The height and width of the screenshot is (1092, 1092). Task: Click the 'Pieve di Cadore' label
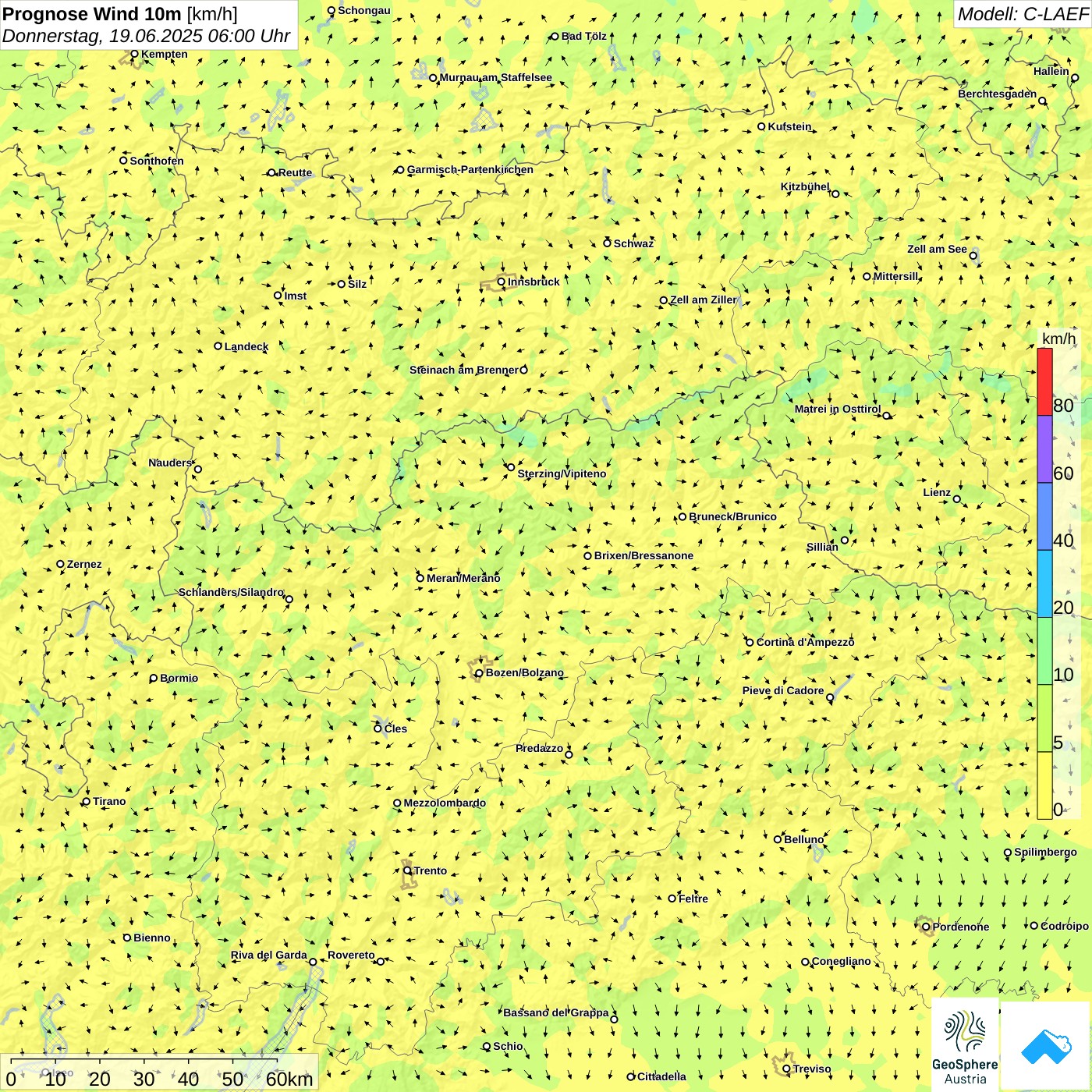pos(783,691)
